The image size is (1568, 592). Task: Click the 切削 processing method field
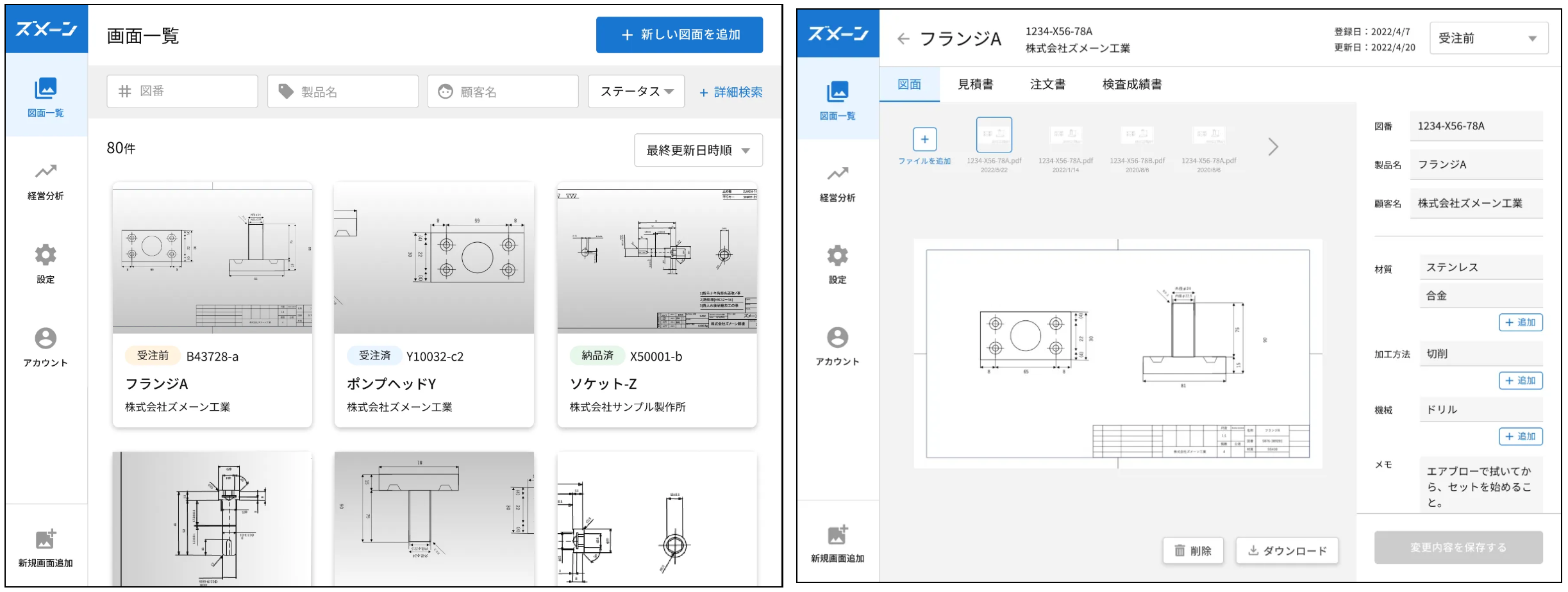point(1481,354)
